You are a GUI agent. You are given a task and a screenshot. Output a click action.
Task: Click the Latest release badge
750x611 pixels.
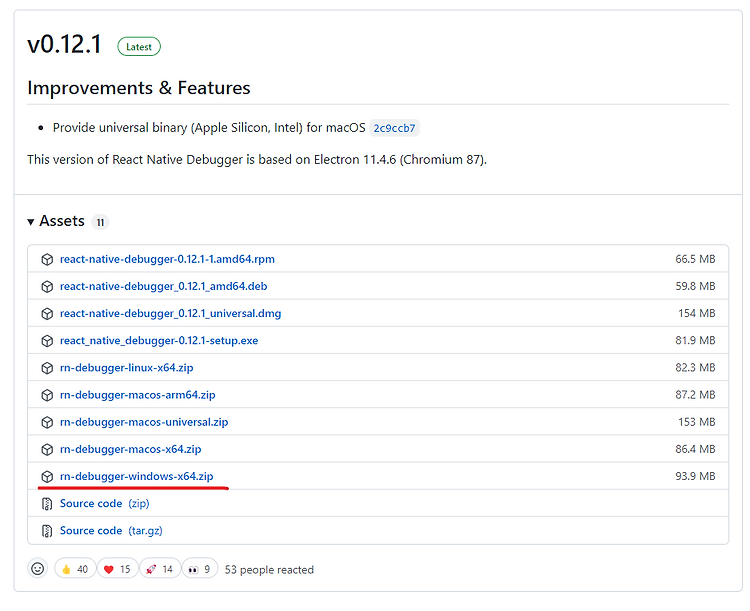pos(139,47)
